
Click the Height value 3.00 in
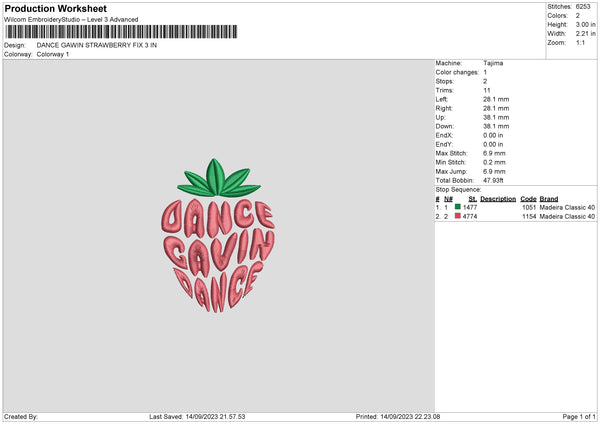coord(585,24)
